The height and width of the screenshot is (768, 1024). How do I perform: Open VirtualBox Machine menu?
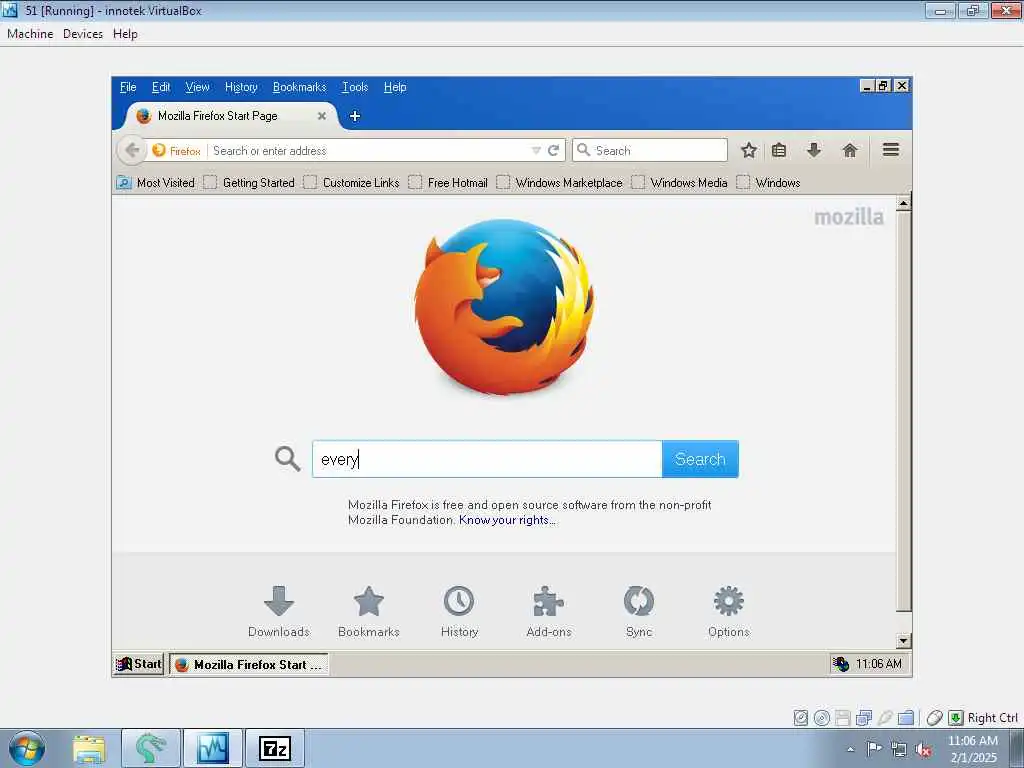(x=30, y=34)
